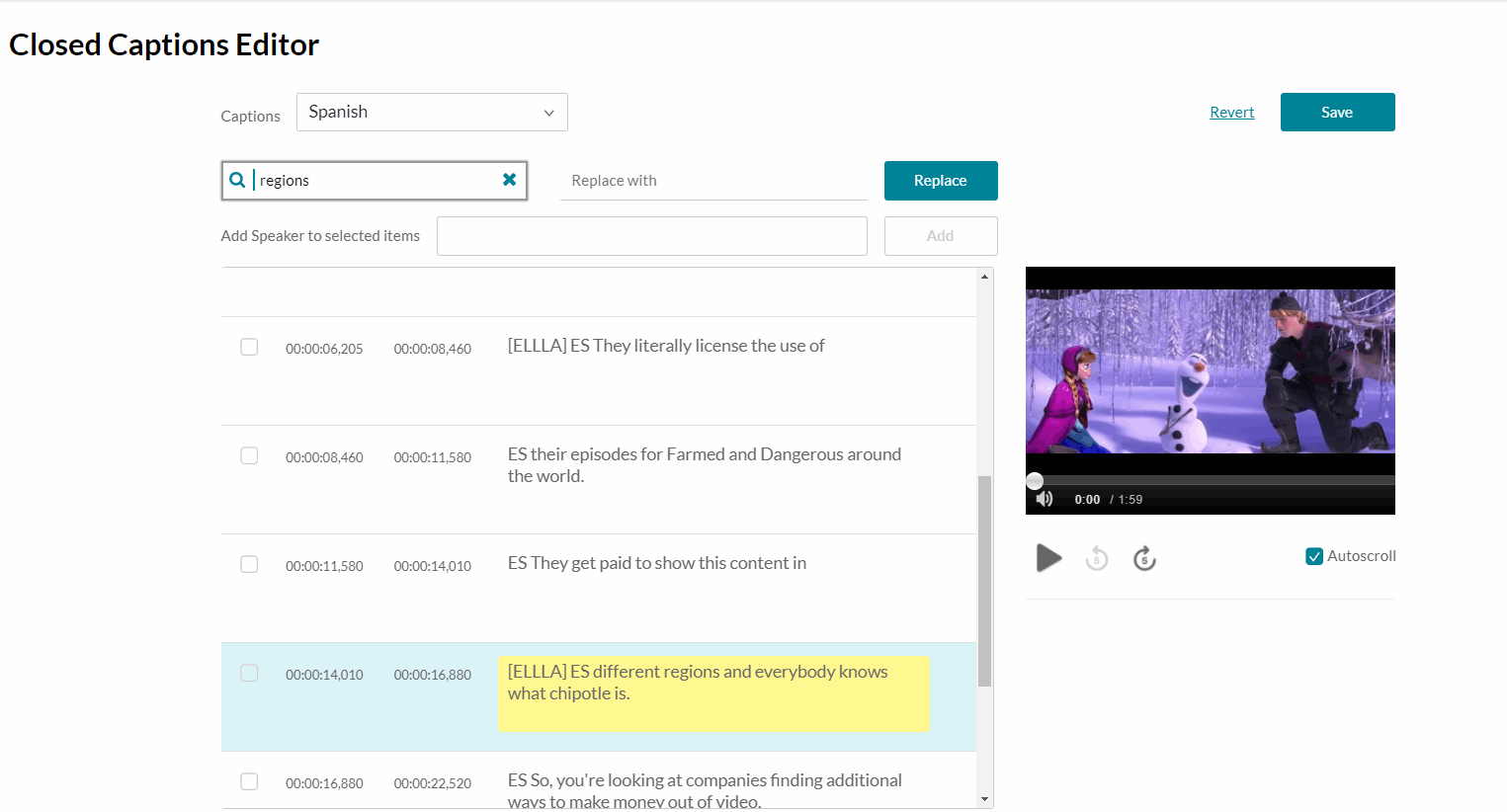Click the 0:00 / 1:59 video time display

(x=1108, y=500)
